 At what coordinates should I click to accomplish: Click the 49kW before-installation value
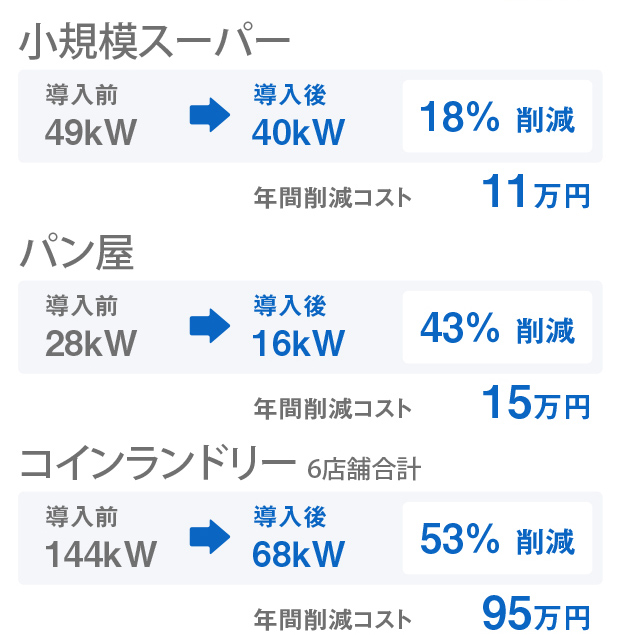coord(91,132)
